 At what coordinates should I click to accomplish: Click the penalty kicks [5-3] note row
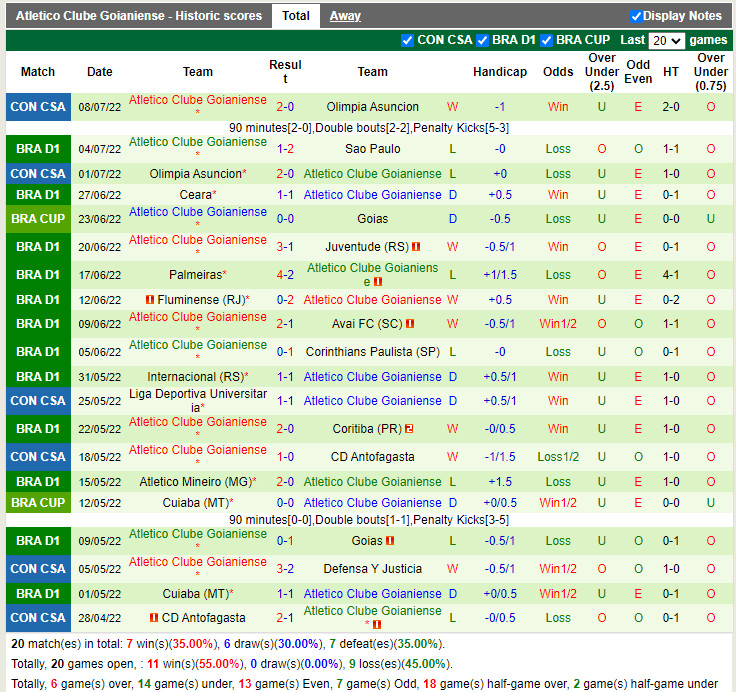pos(369,128)
